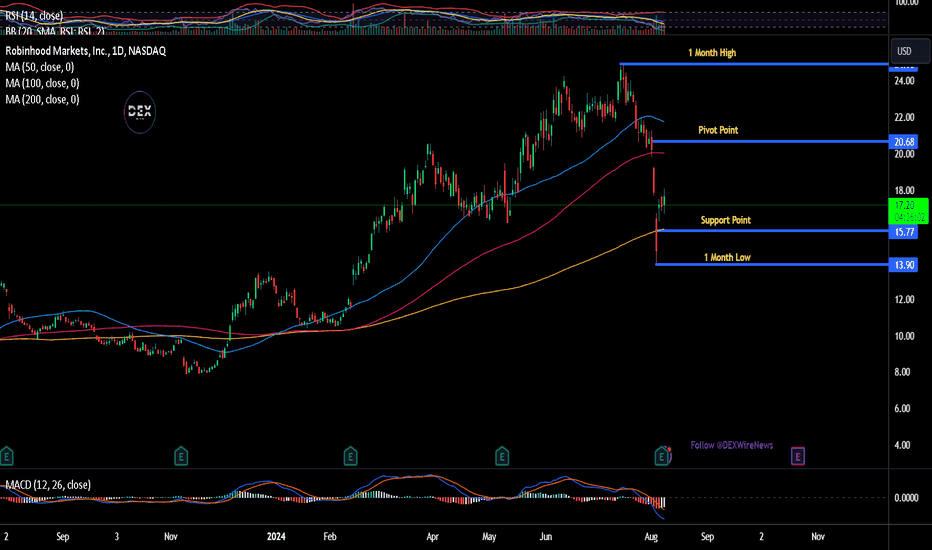Click the 0.0000 MACD scale value
Viewport: 932px width, 550px height.
click(x=906, y=498)
